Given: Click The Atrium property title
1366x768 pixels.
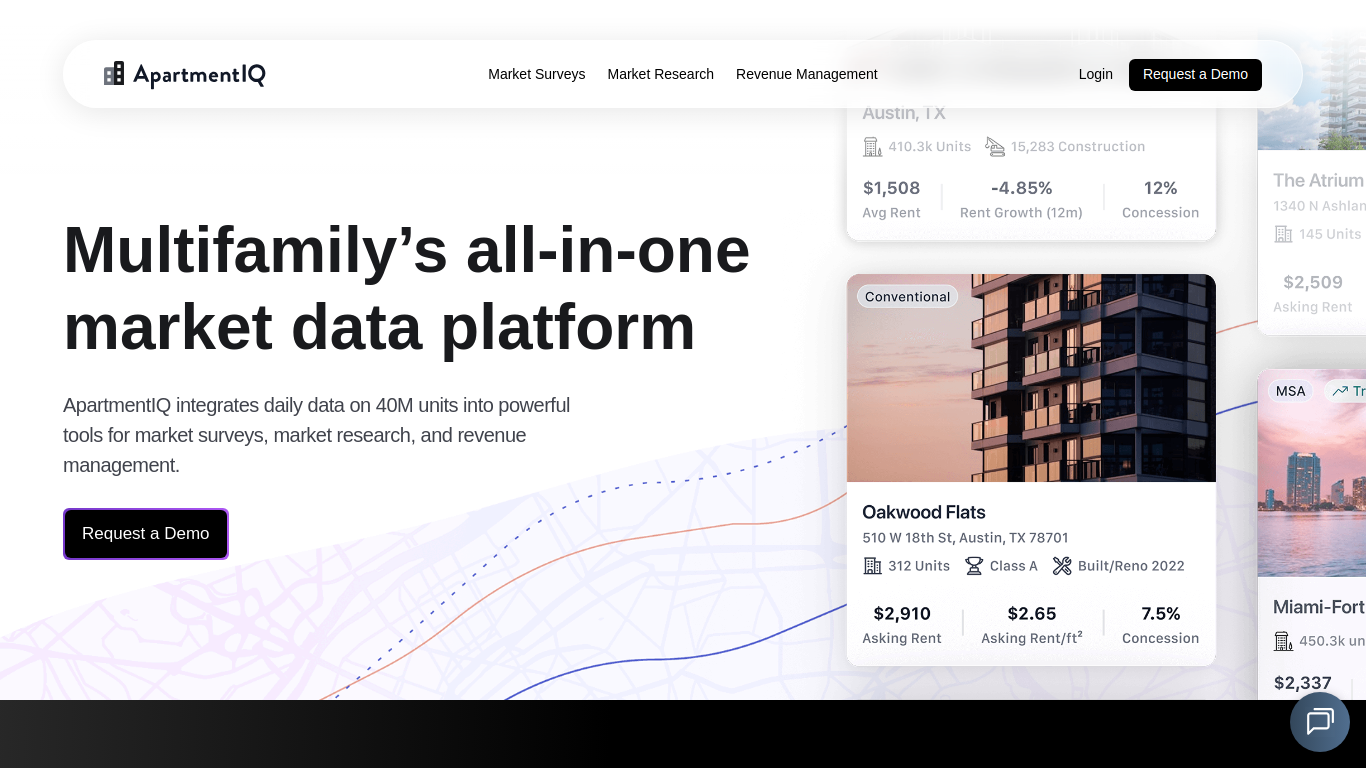Looking at the screenshot, I should pos(1319,181).
